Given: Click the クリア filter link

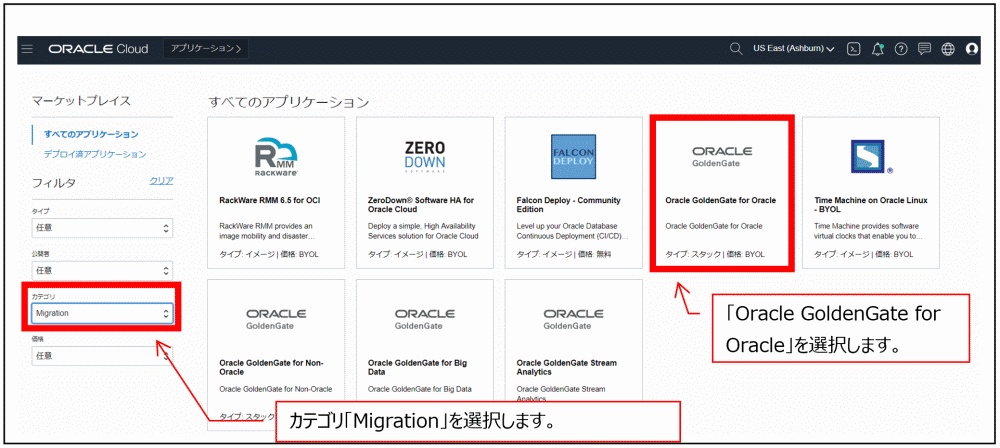Looking at the screenshot, I should tap(161, 181).
